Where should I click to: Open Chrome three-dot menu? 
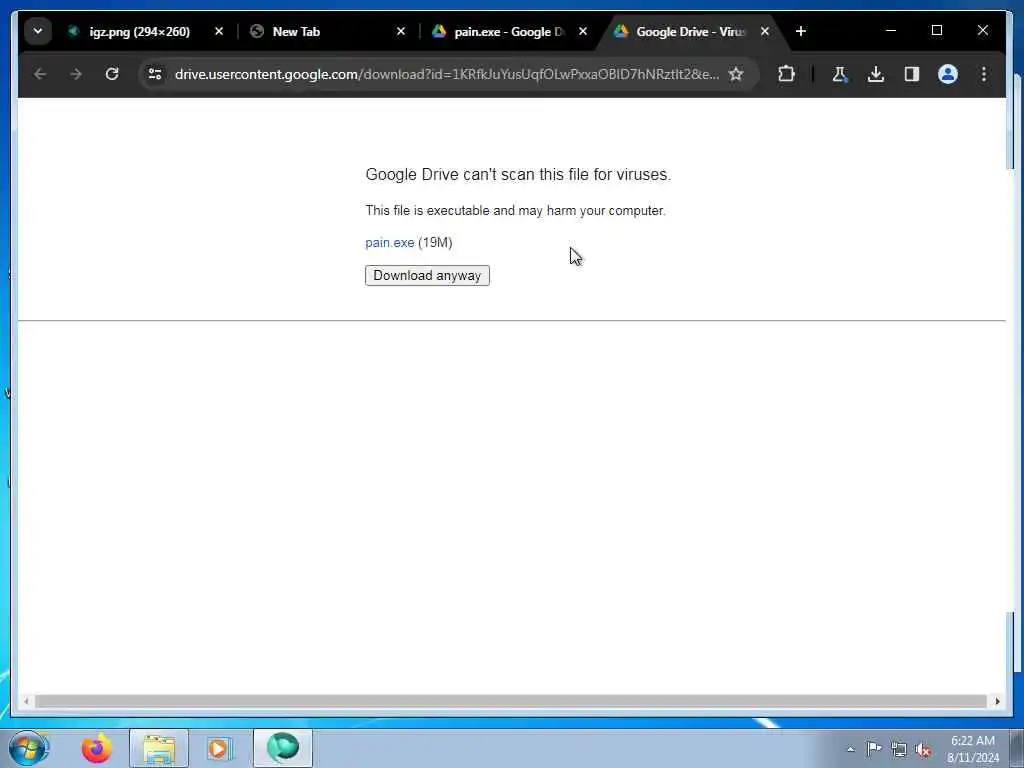[x=984, y=74]
